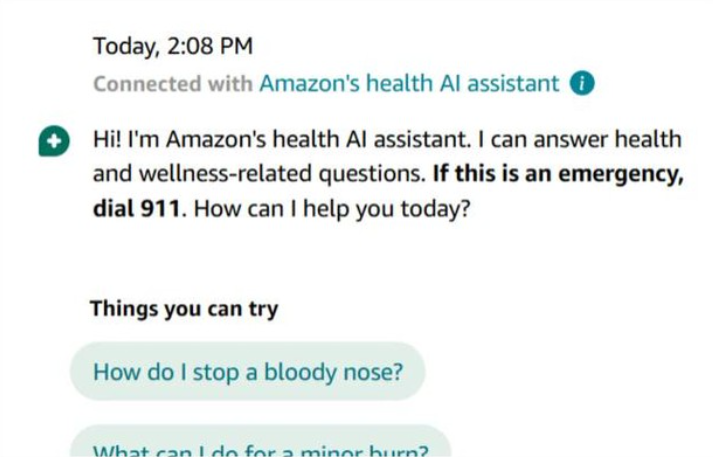
Task: Click the word "try" in the suggestions heading
Action: [x=262, y=309]
